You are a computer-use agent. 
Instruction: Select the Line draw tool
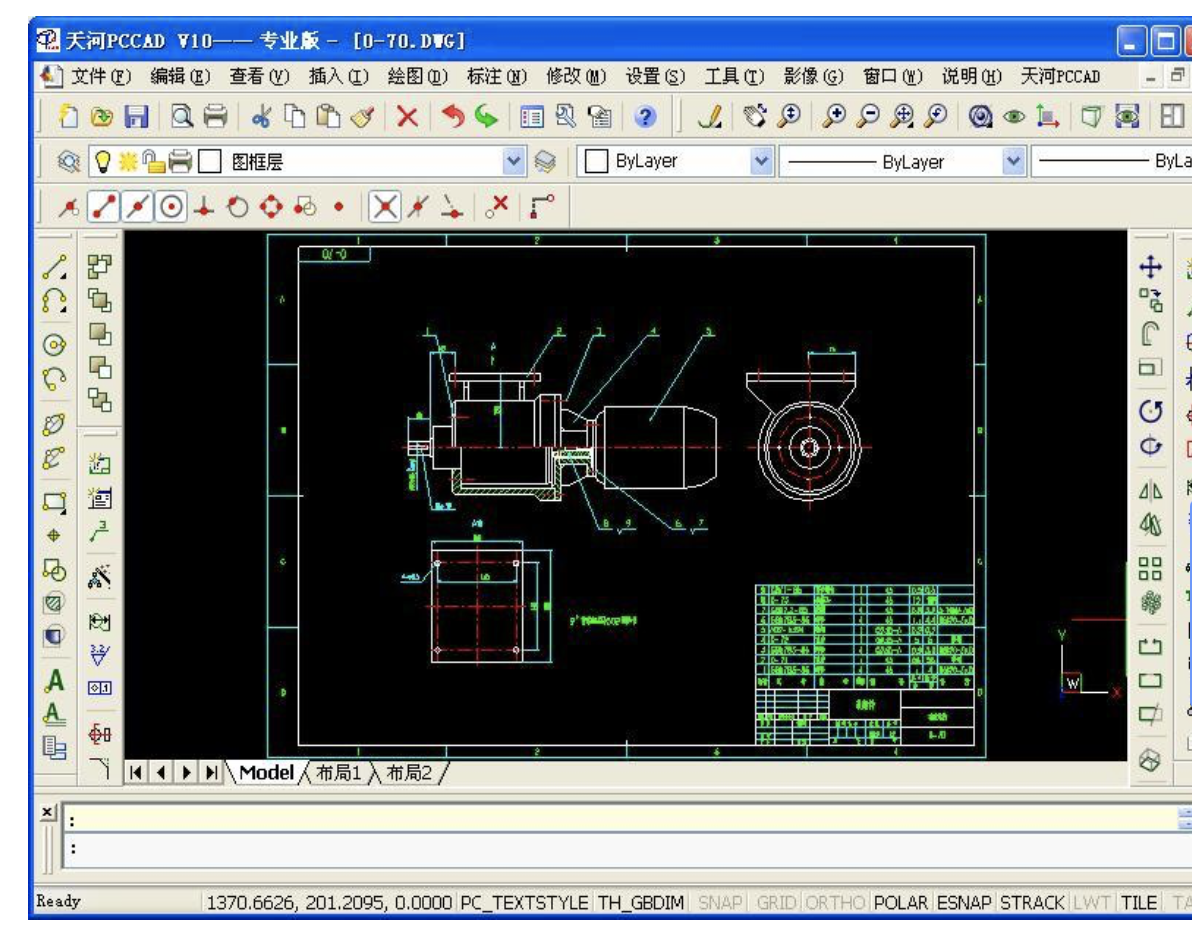click(x=56, y=266)
